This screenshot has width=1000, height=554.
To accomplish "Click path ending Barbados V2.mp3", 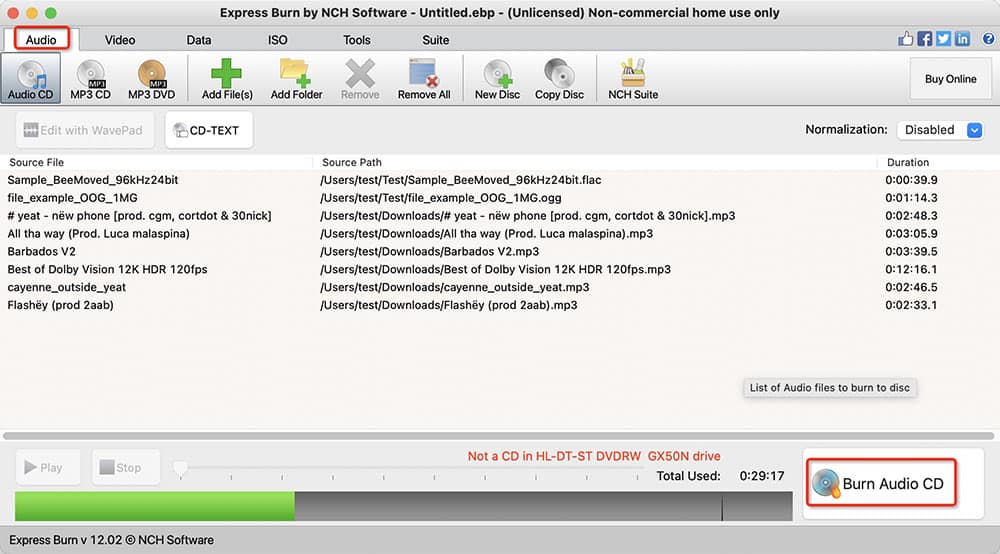I will 429,251.
